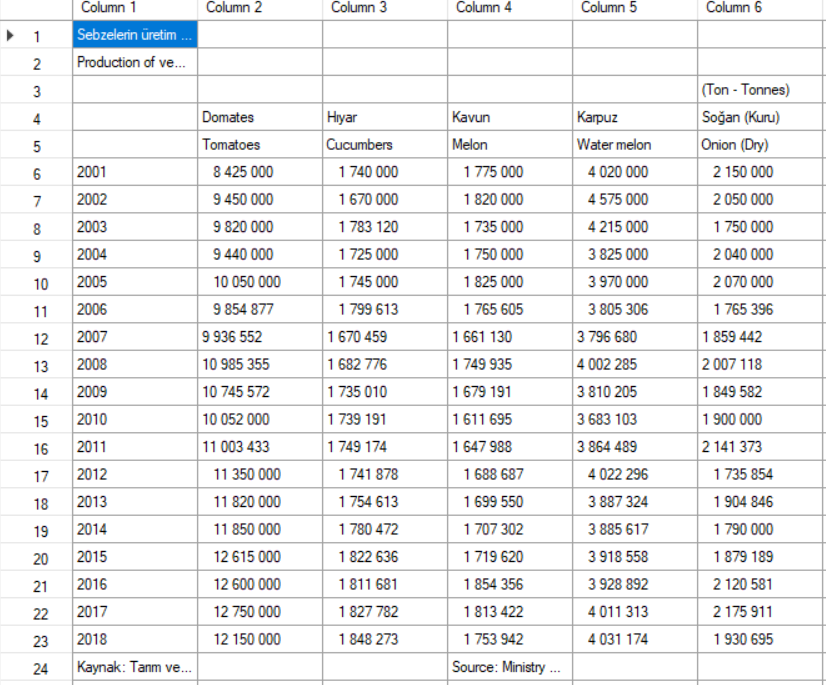The height and width of the screenshot is (685, 826).
Task: Select the 'Kavun' cell
Action: click(x=509, y=117)
